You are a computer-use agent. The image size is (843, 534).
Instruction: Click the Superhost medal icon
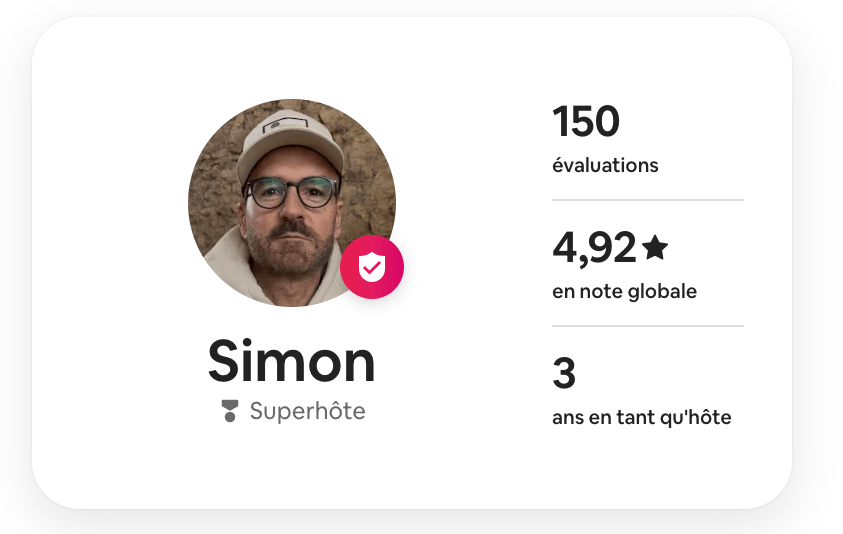click(230, 411)
